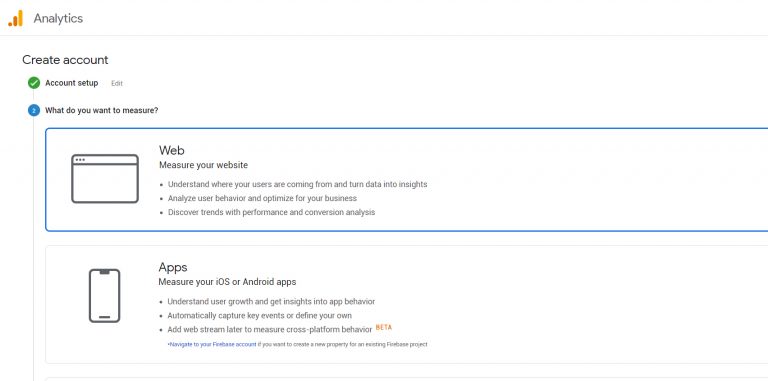The image size is (768, 381).
Task: Click the Edit link beside Account setup
Action: [117, 84]
